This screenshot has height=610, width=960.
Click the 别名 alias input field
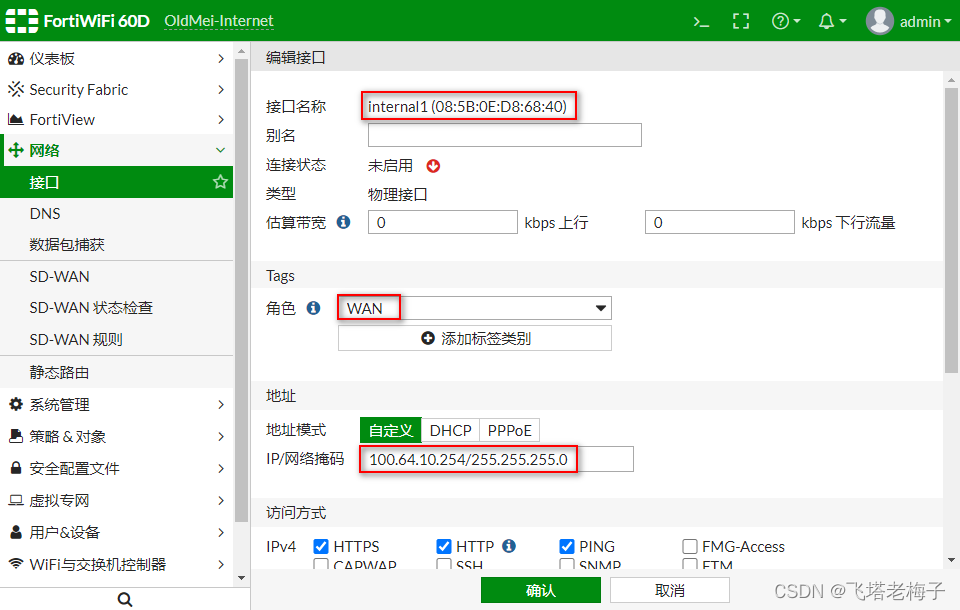[504, 135]
